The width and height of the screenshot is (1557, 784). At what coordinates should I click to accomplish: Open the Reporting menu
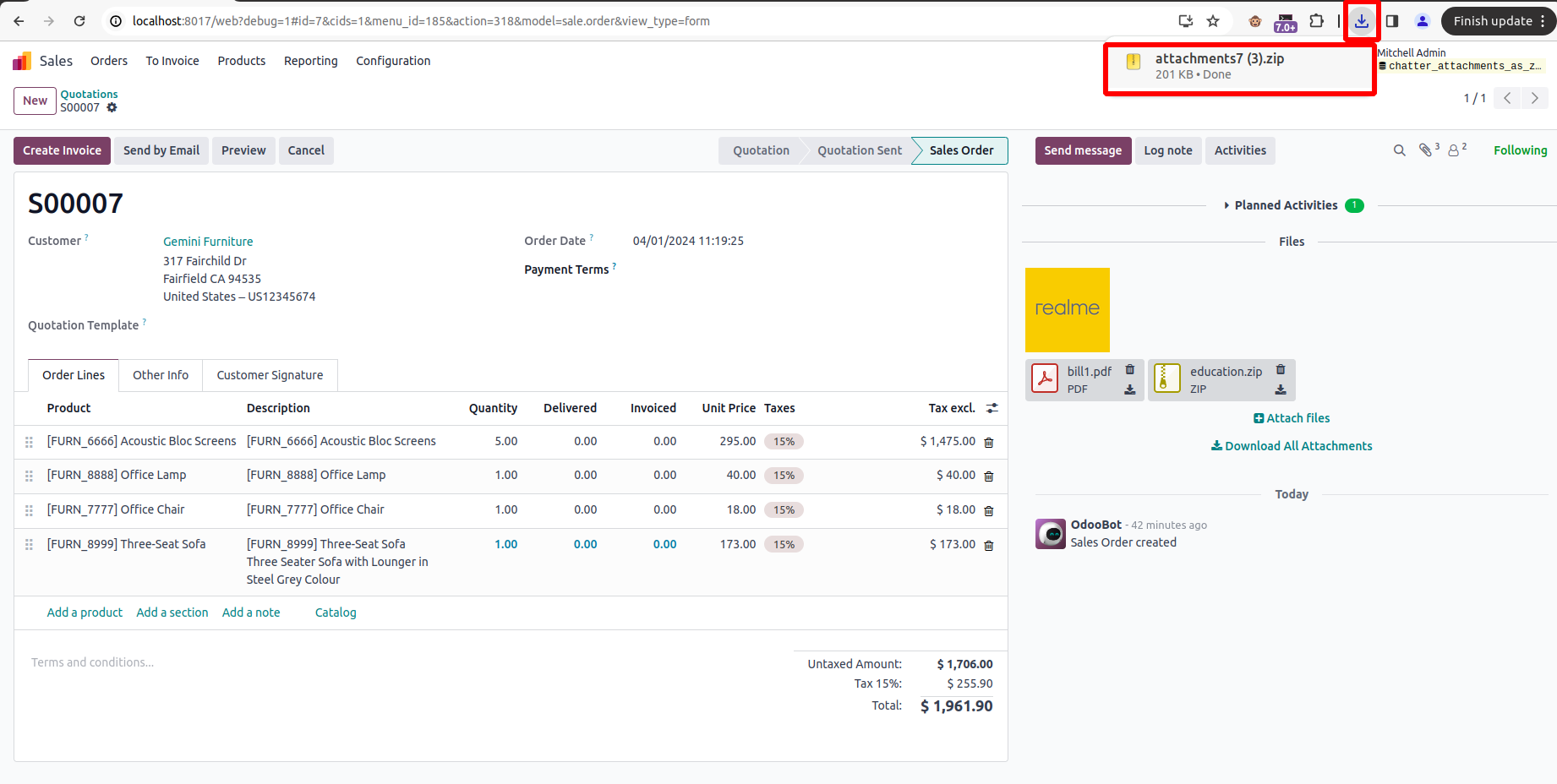click(310, 61)
